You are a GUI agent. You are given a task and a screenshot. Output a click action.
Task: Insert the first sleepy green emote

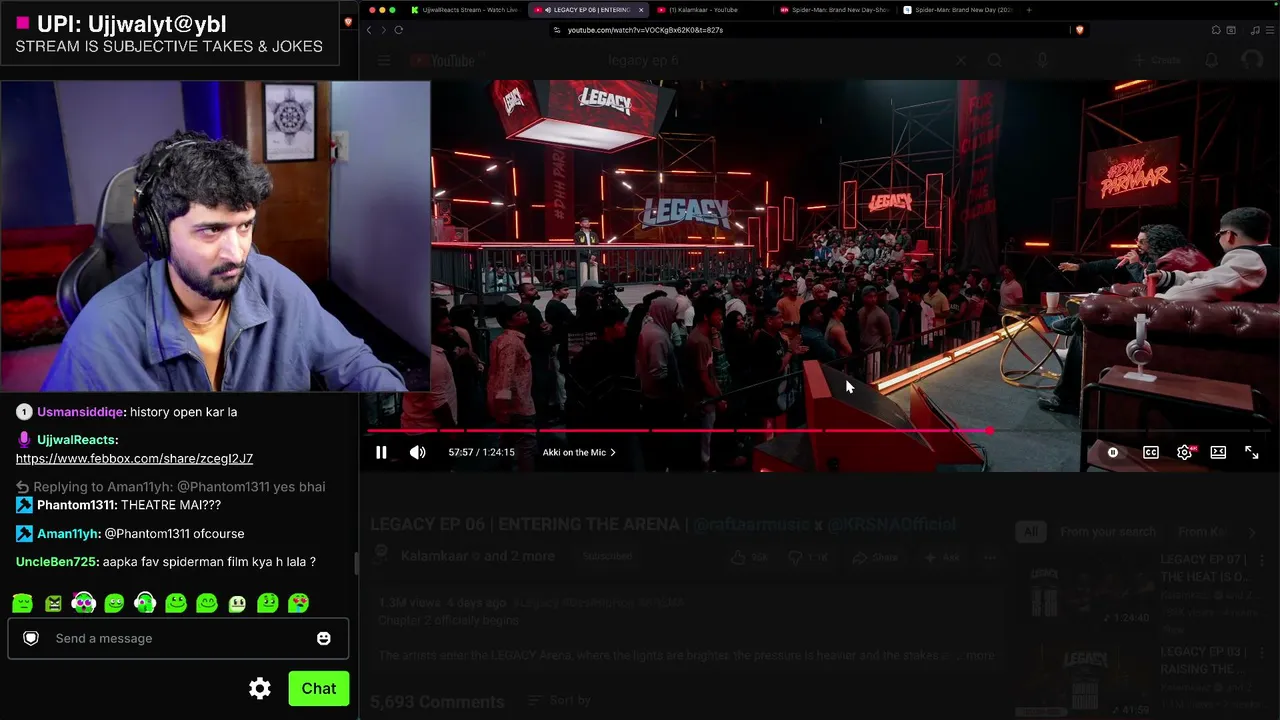tap(22, 603)
